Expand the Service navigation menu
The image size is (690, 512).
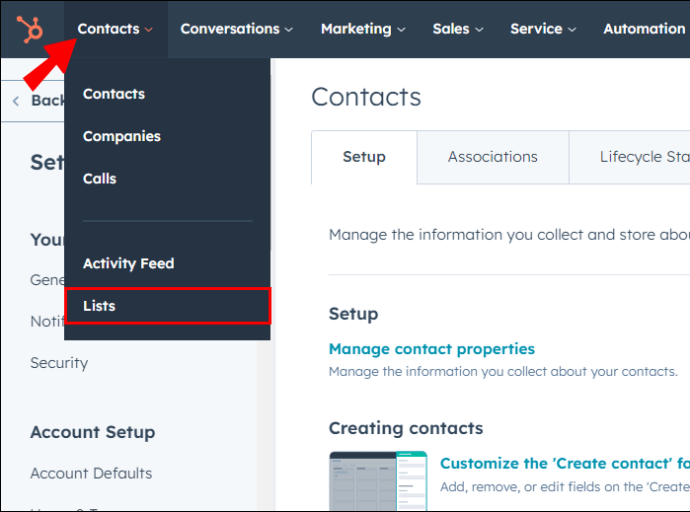543,29
